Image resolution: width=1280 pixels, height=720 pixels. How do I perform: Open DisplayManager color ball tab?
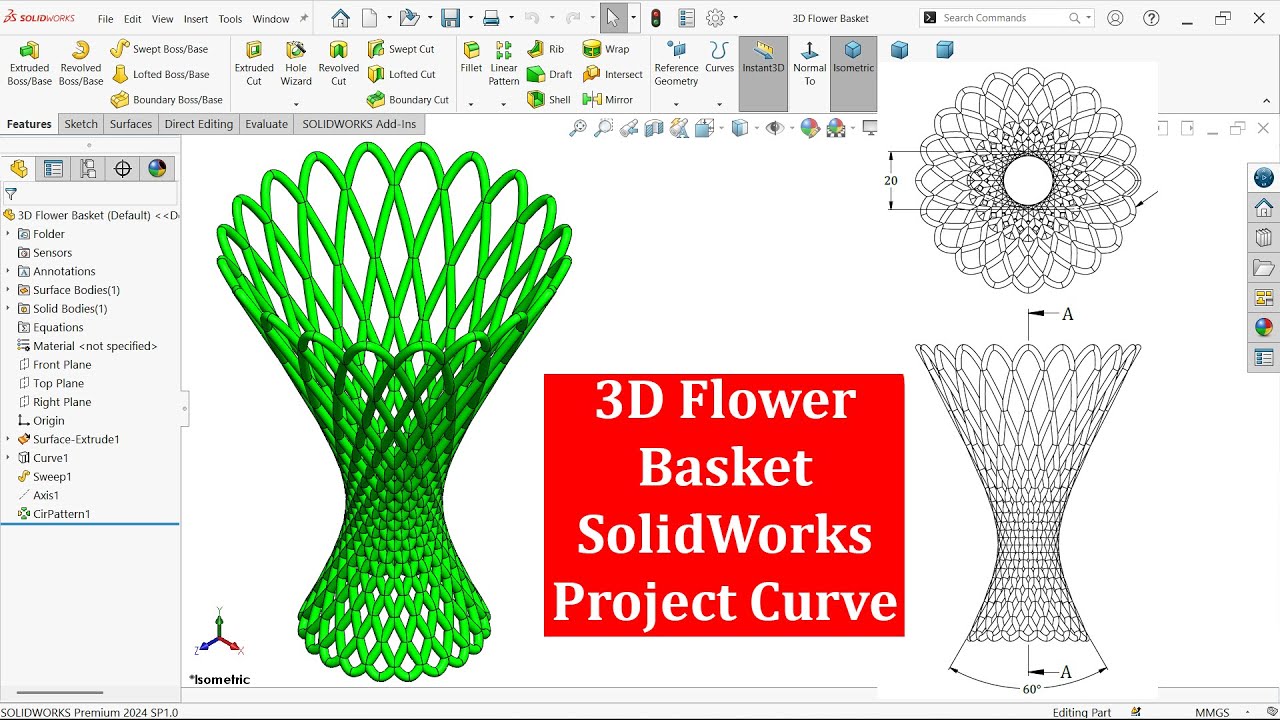point(157,168)
